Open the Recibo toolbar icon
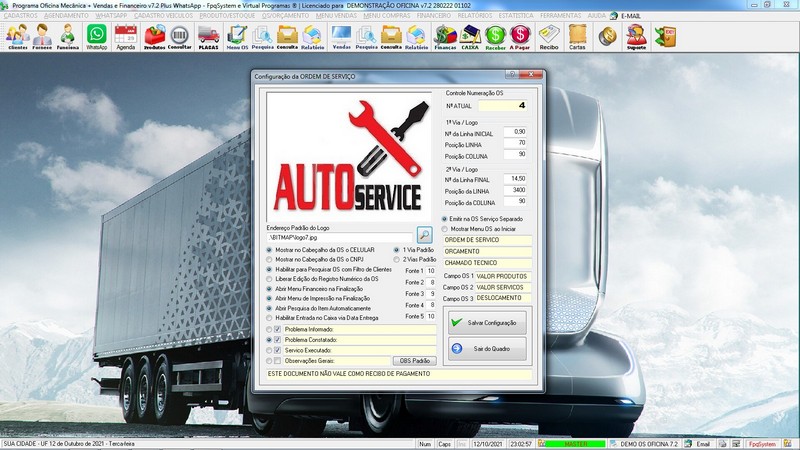 [x=548, y=38]
